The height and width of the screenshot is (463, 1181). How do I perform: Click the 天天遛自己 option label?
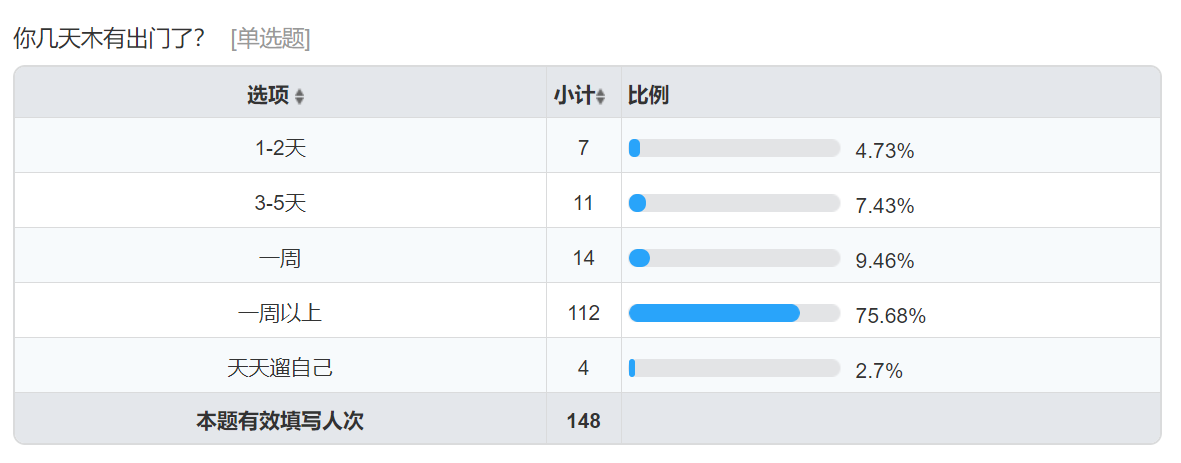[280, 369]
